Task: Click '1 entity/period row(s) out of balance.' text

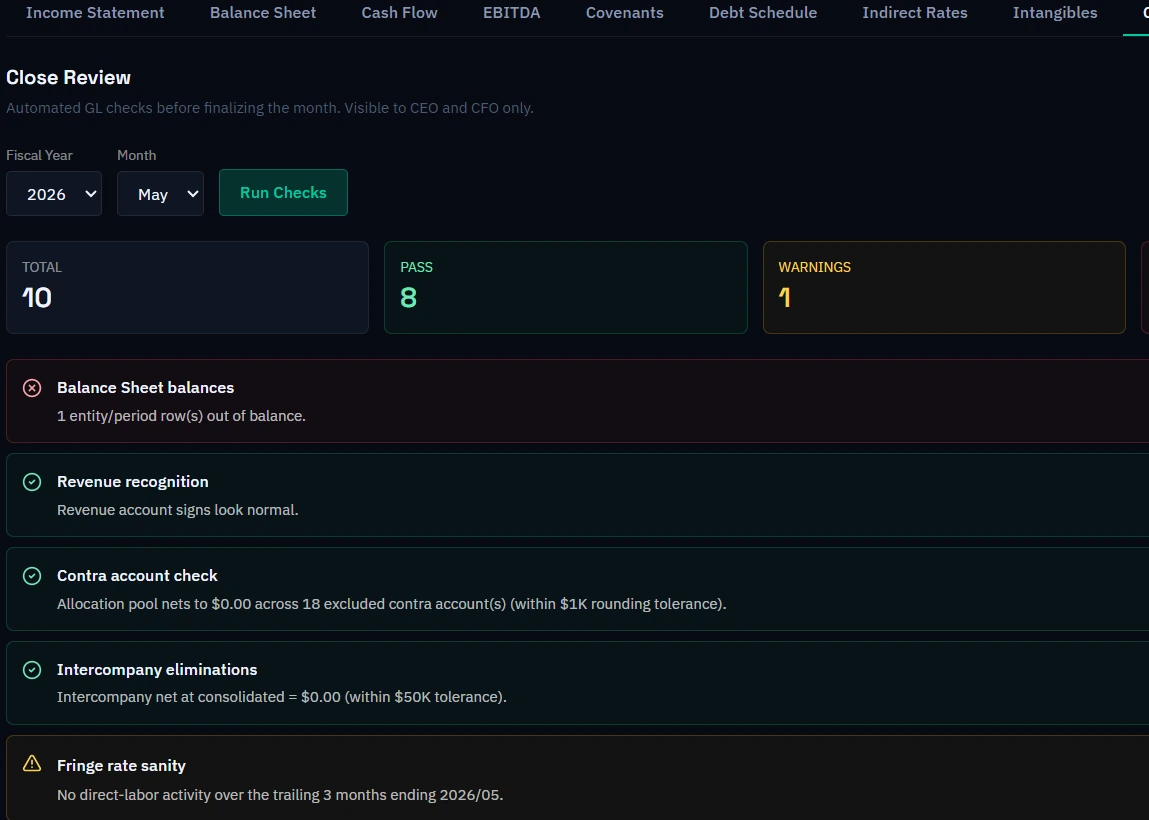Action: 181,416
